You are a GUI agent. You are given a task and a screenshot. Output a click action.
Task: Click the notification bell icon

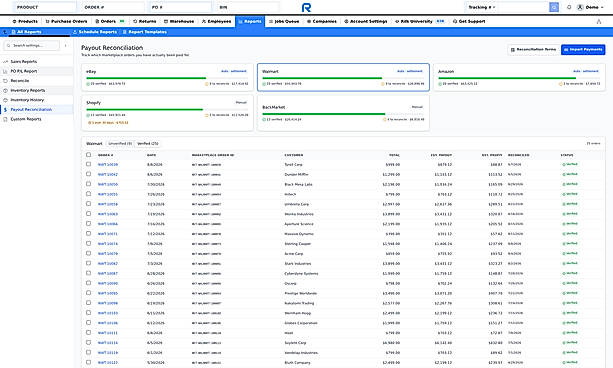[x=569, y=7]
